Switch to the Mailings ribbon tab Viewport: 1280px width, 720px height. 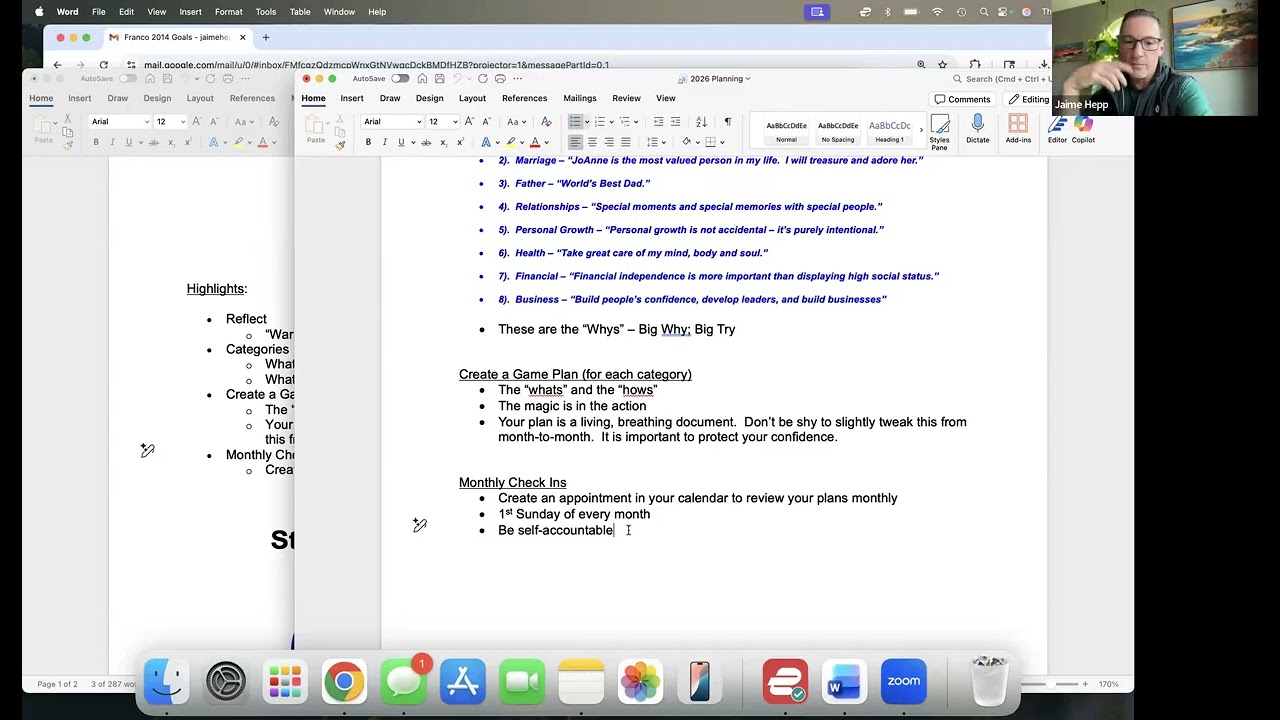pos(580,98)
